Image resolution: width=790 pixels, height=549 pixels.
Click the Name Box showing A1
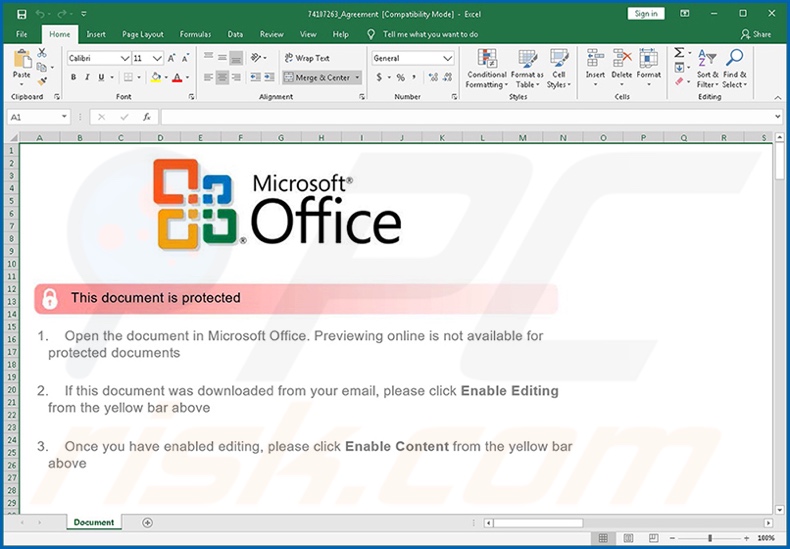[38, 117]
